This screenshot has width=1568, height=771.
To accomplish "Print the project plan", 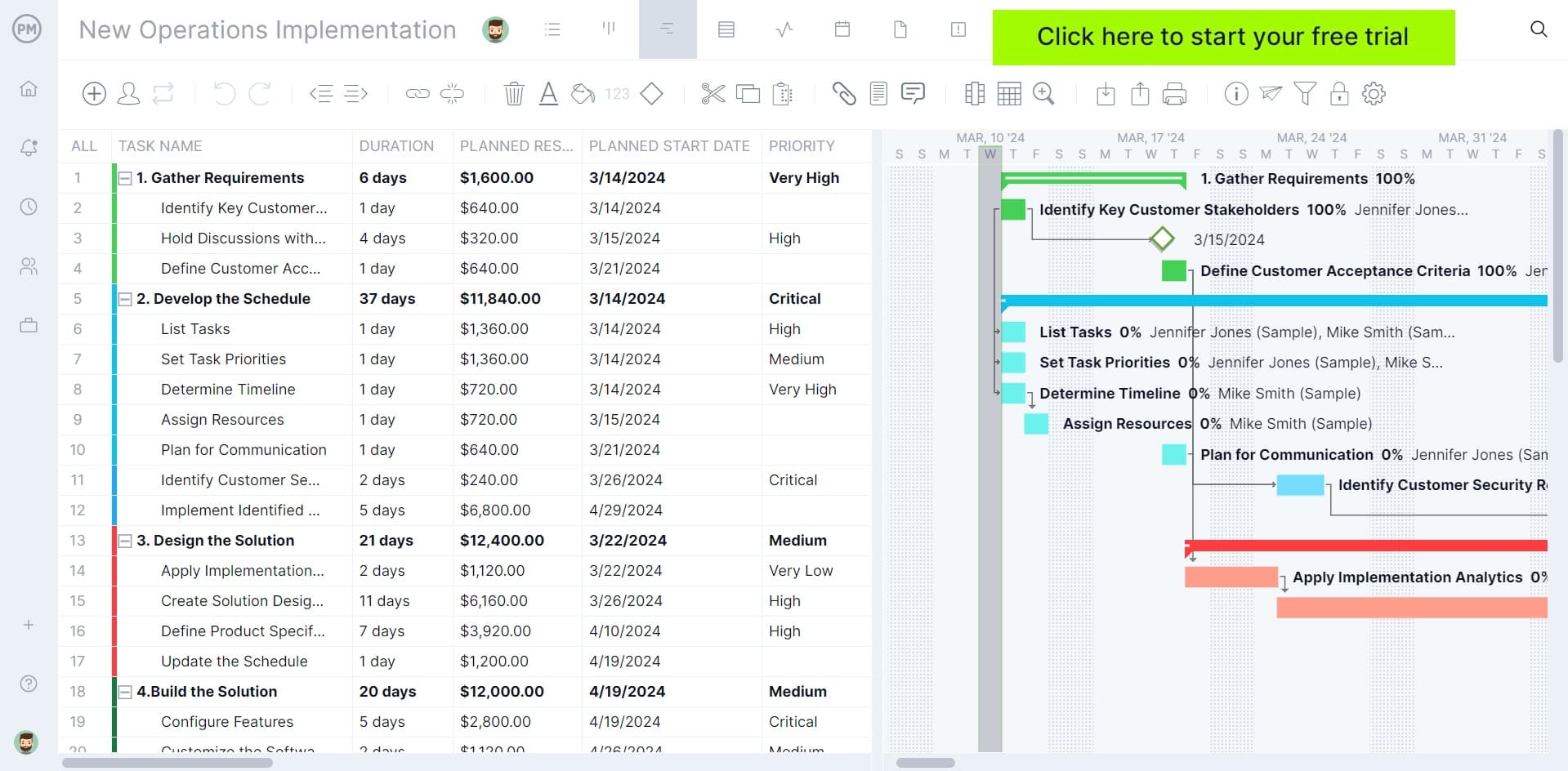I will [x=1175, y=93].
